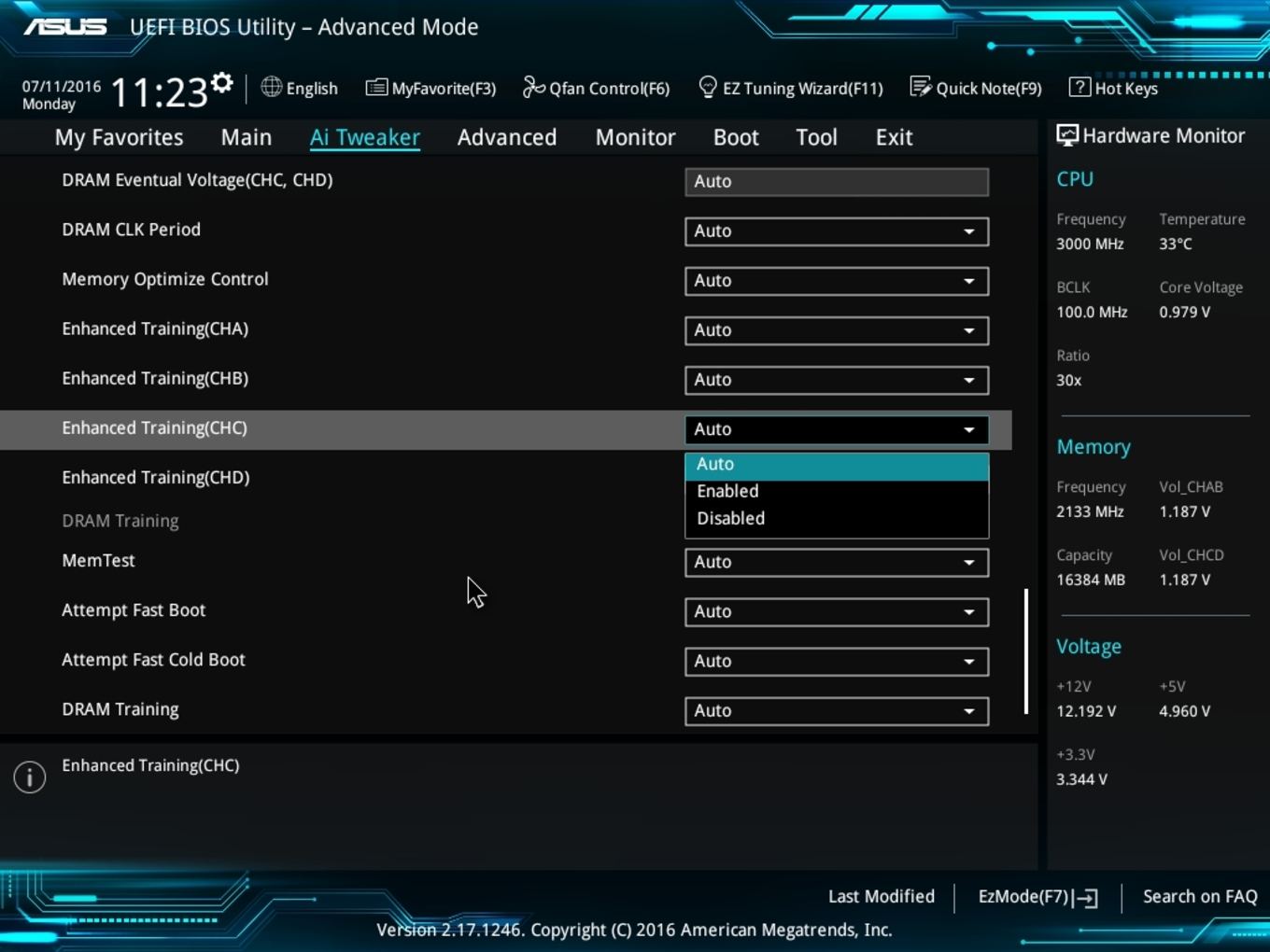Switch to the Main tab

247,137
